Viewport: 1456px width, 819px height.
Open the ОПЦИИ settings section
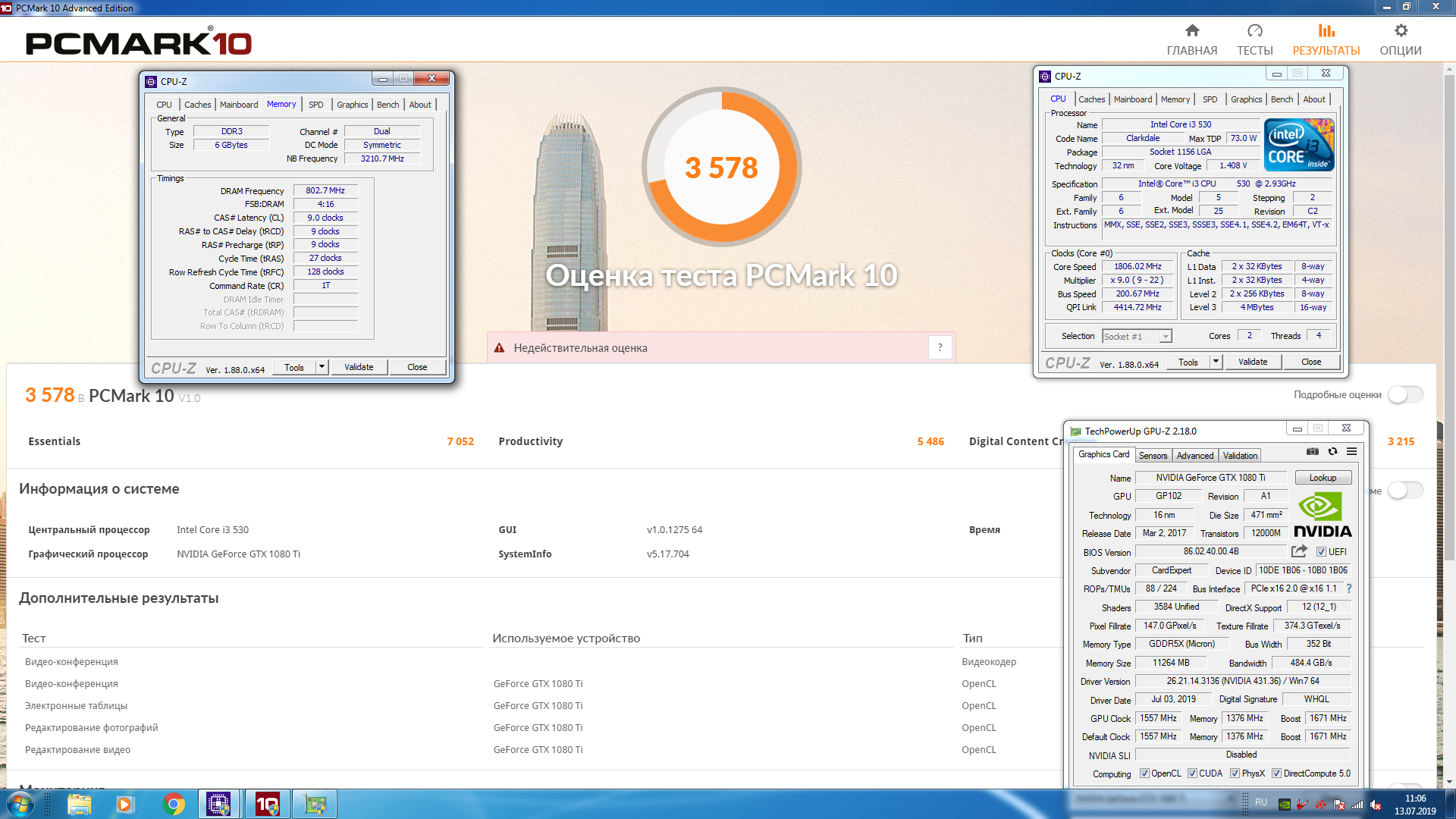coord(1400,39)
